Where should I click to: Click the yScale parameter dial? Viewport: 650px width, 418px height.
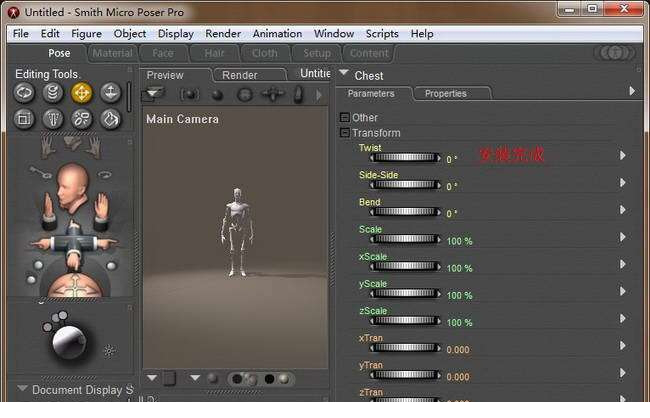click(405, 294)
